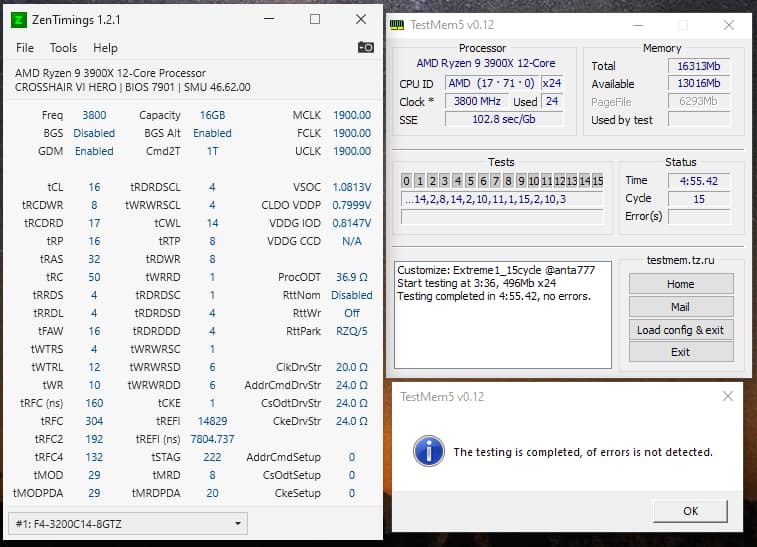Click AMD Ryzen 9 3900X 12-Core link text

pos(486,63)
